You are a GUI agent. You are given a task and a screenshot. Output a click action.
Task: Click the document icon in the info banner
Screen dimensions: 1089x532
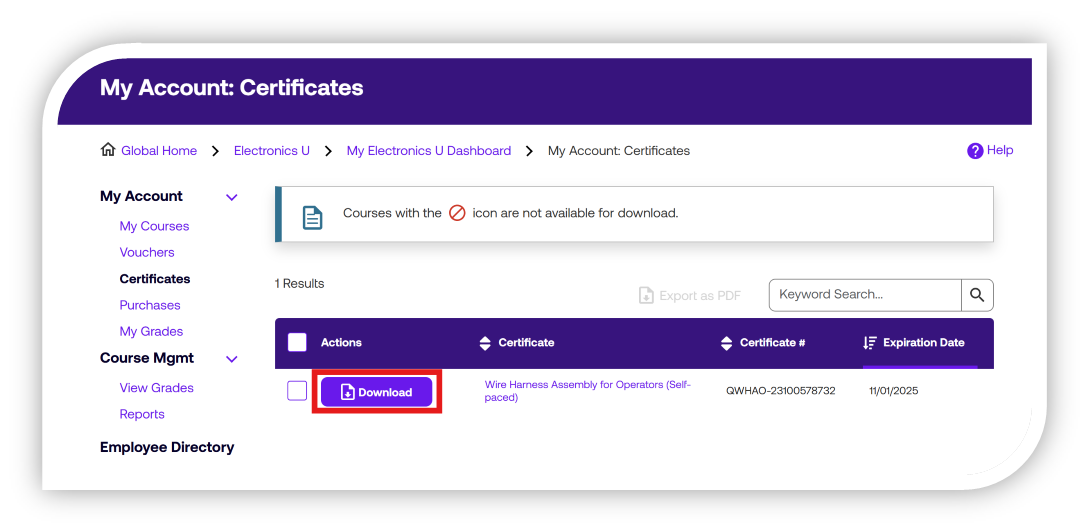(313, 217)
